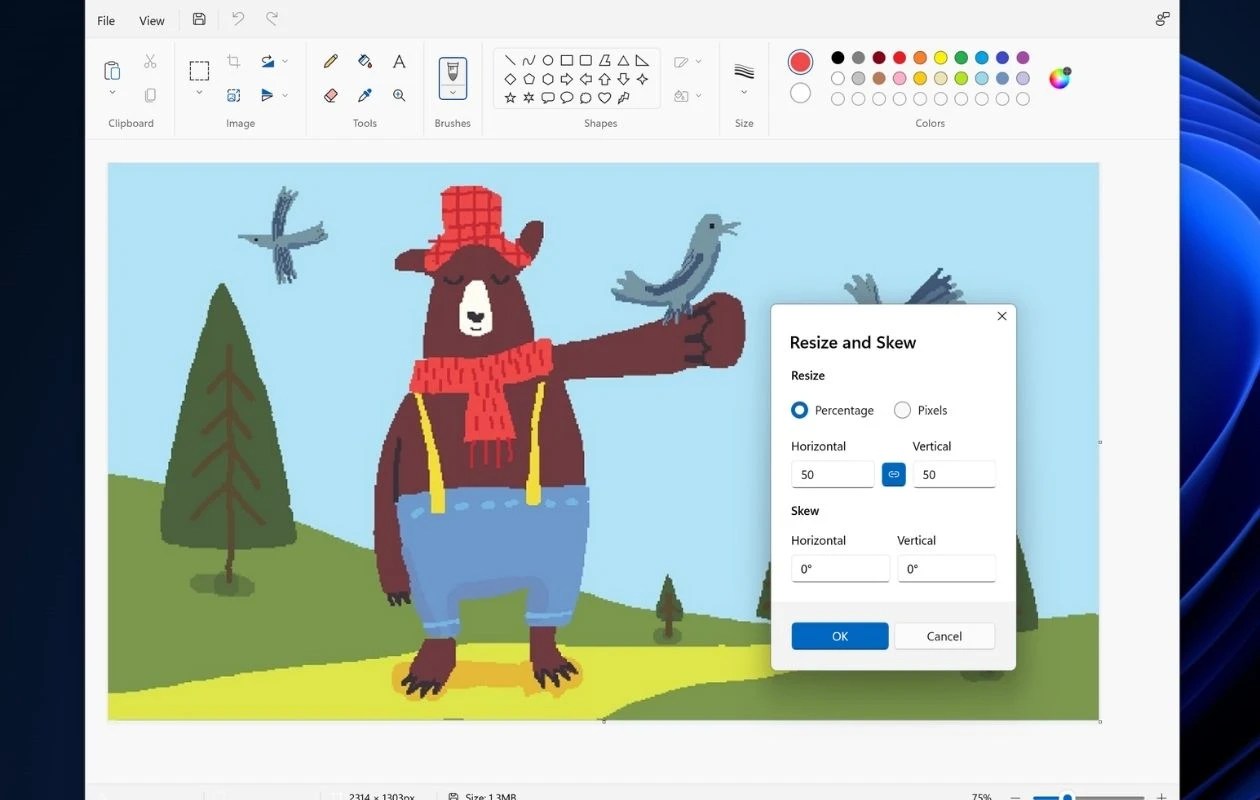Select the Text tool
Screen dimensions: 1260x800
tap(398, 61)
